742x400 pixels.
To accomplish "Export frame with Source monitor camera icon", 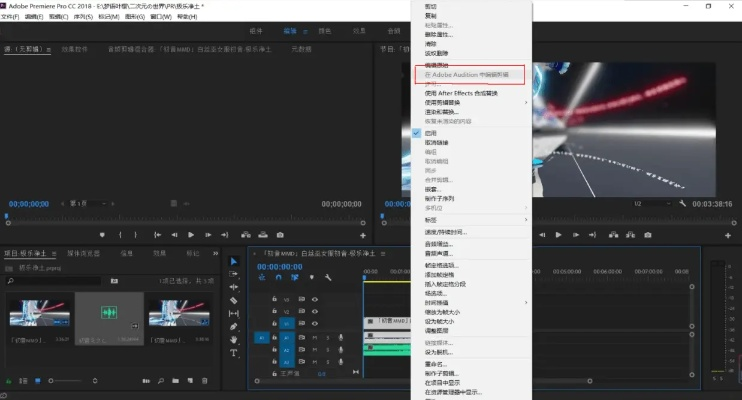I will [280, 235].
